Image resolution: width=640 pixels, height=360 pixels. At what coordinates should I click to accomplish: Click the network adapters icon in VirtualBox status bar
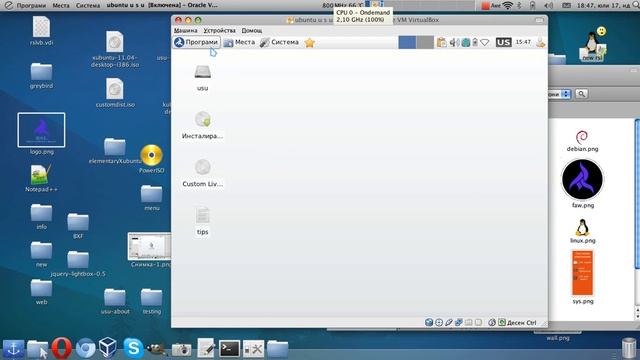458,322
